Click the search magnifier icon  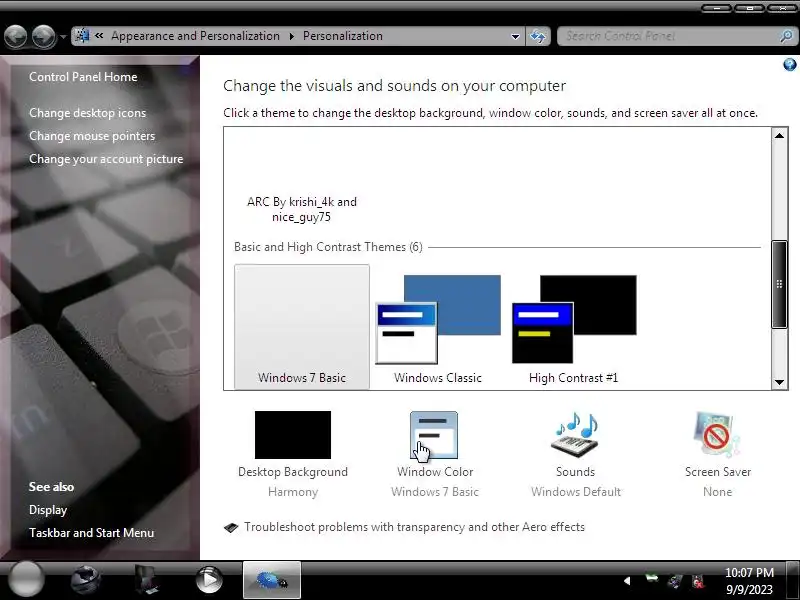point(786,36)
